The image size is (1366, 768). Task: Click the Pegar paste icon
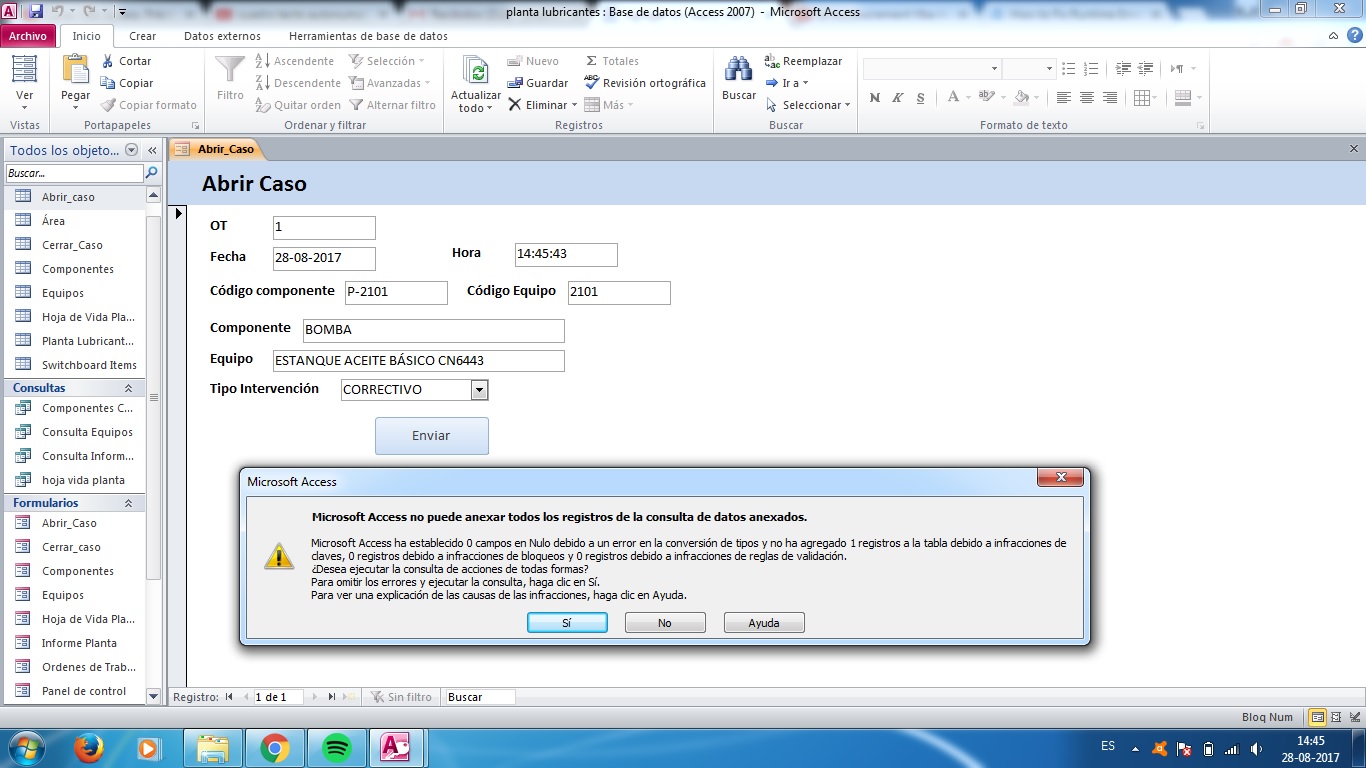pyautogui.click(x=76, y=69)
